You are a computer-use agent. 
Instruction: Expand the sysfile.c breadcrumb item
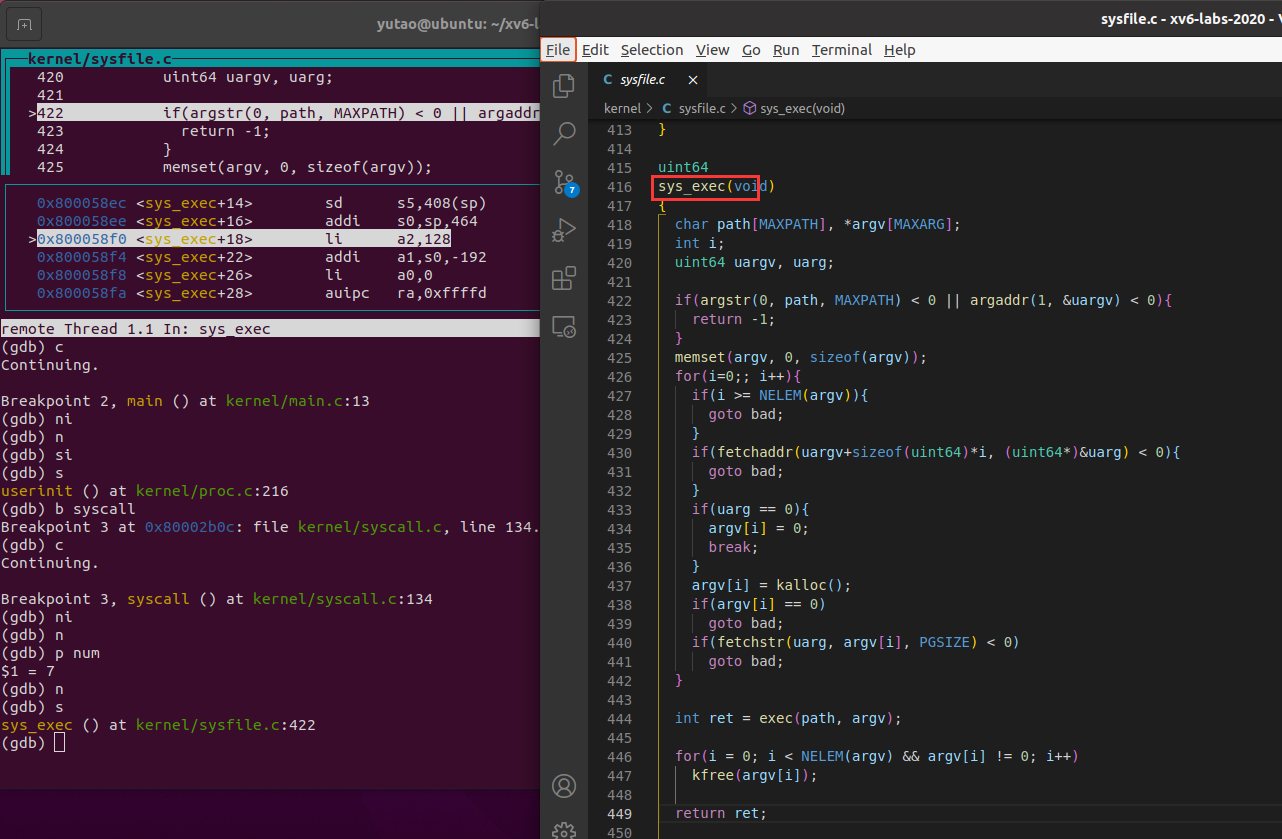point(701,108)
